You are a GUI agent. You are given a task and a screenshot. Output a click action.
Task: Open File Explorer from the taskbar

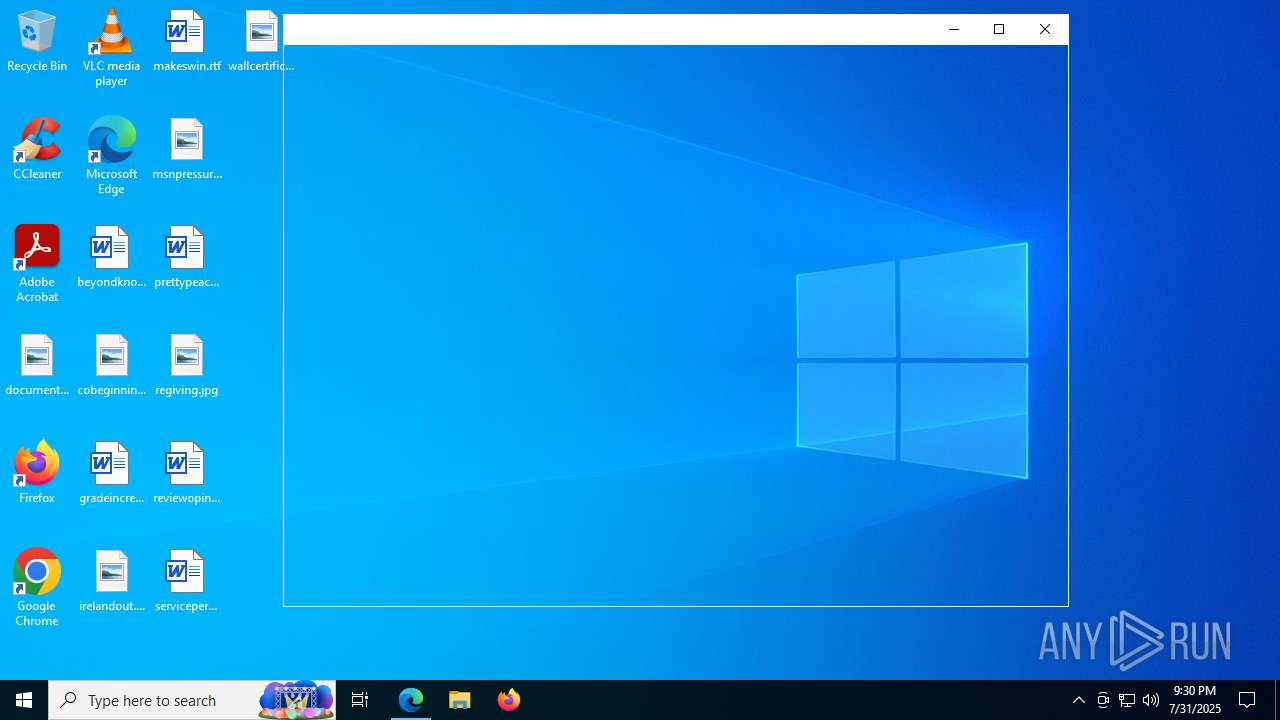click(460, 700)
